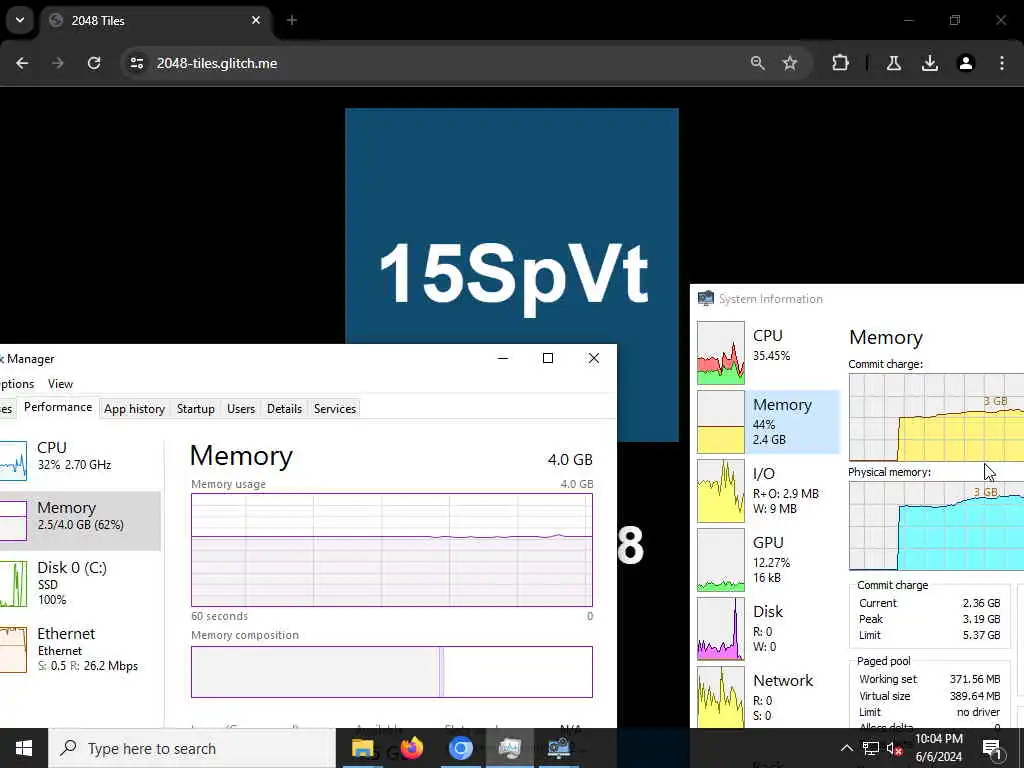
Task: Open the Chrome profile avatar
Action: pyautogui.click(x=966, y=63)
